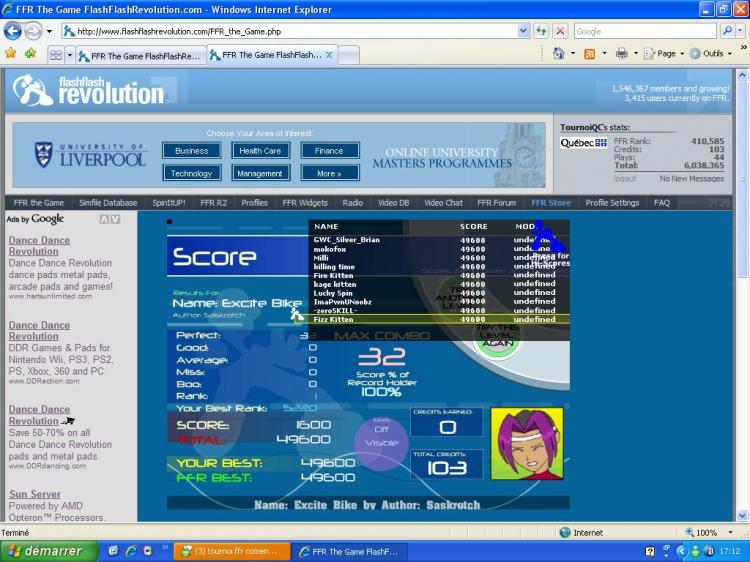Open Sun Server ad link
The height and width of the screenshot is (562, 750).
tap(35, 494)
